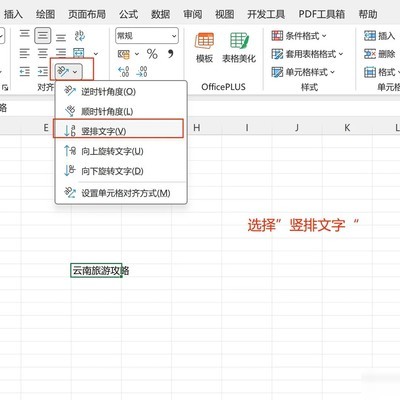Screen dimensions: 400x400
Task: Open 设置单元格对齐方式(M) option
Action: click(x=121, y=193)
